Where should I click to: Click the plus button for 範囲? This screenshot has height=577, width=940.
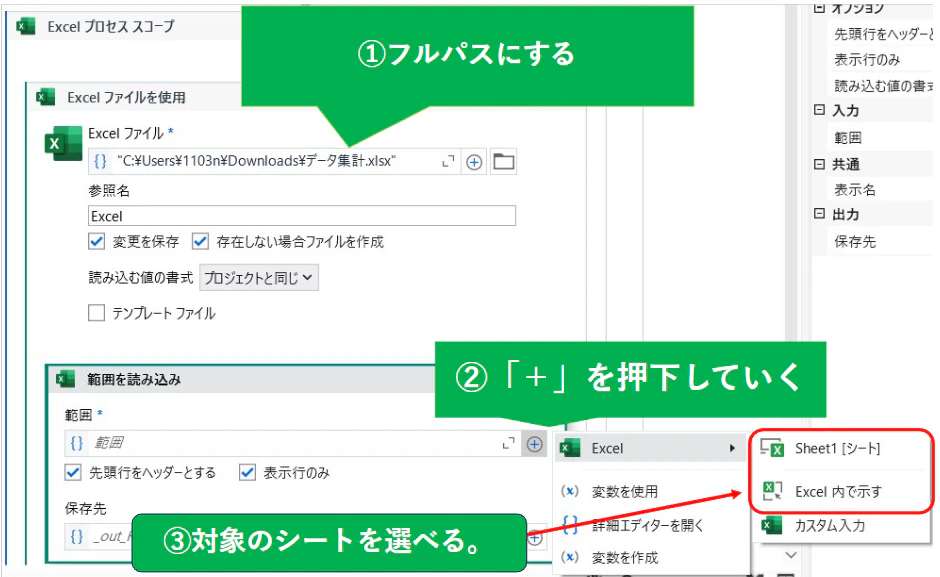tap(535, 444)
